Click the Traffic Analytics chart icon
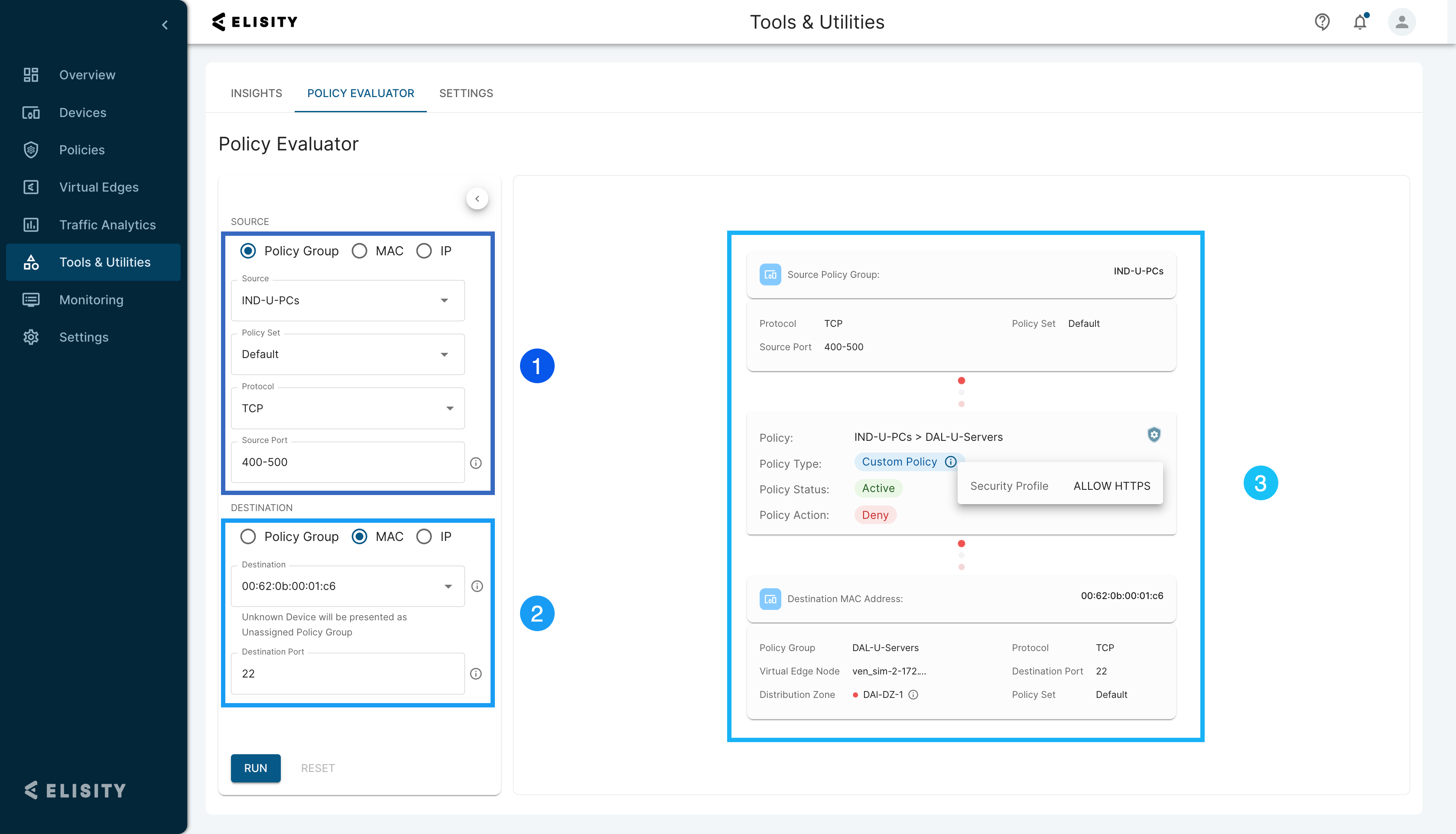 (x=31, y=225)
